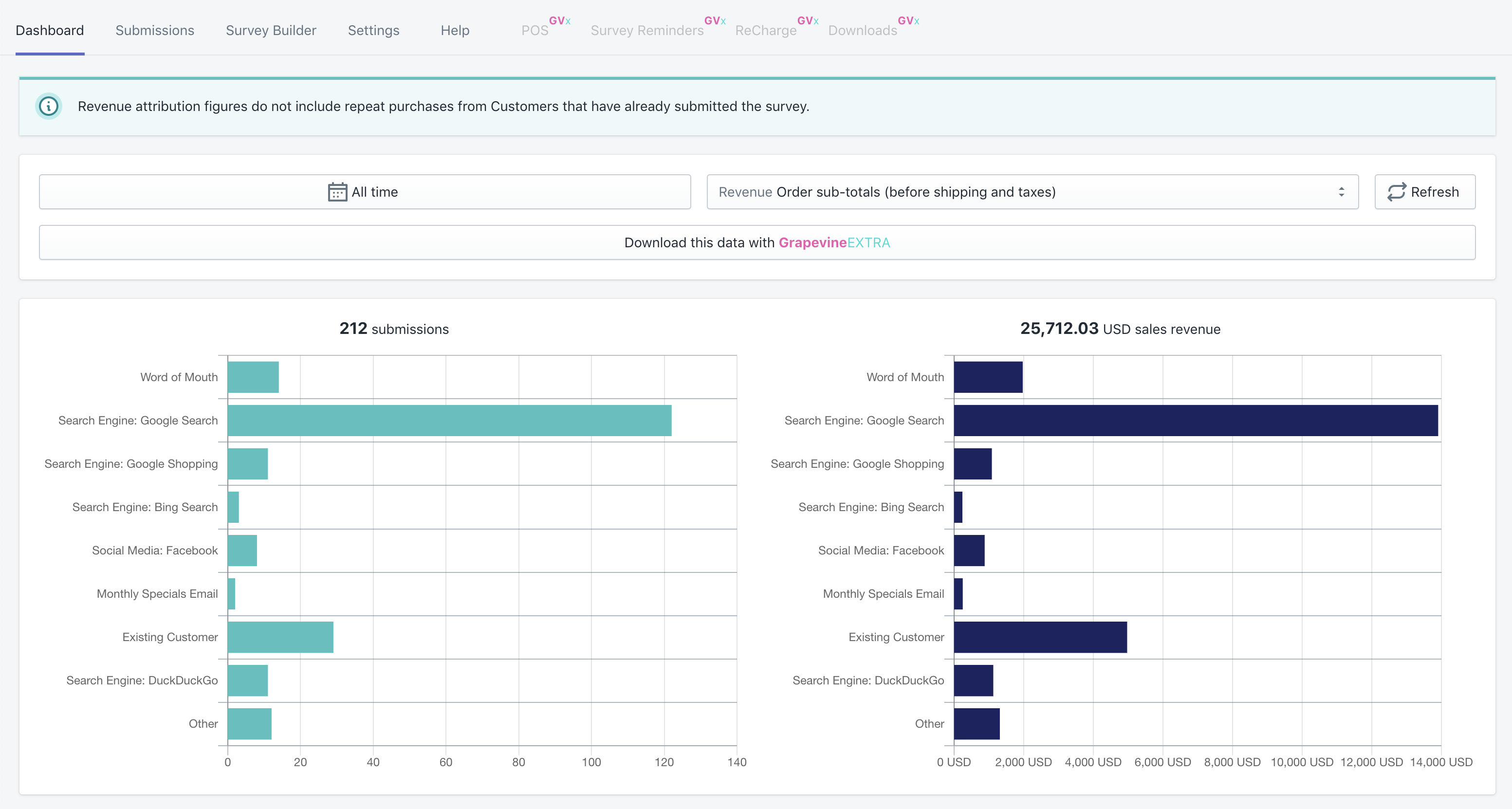
Task: Click Download this data with GrapevineEXTRA
Action: 756,242
